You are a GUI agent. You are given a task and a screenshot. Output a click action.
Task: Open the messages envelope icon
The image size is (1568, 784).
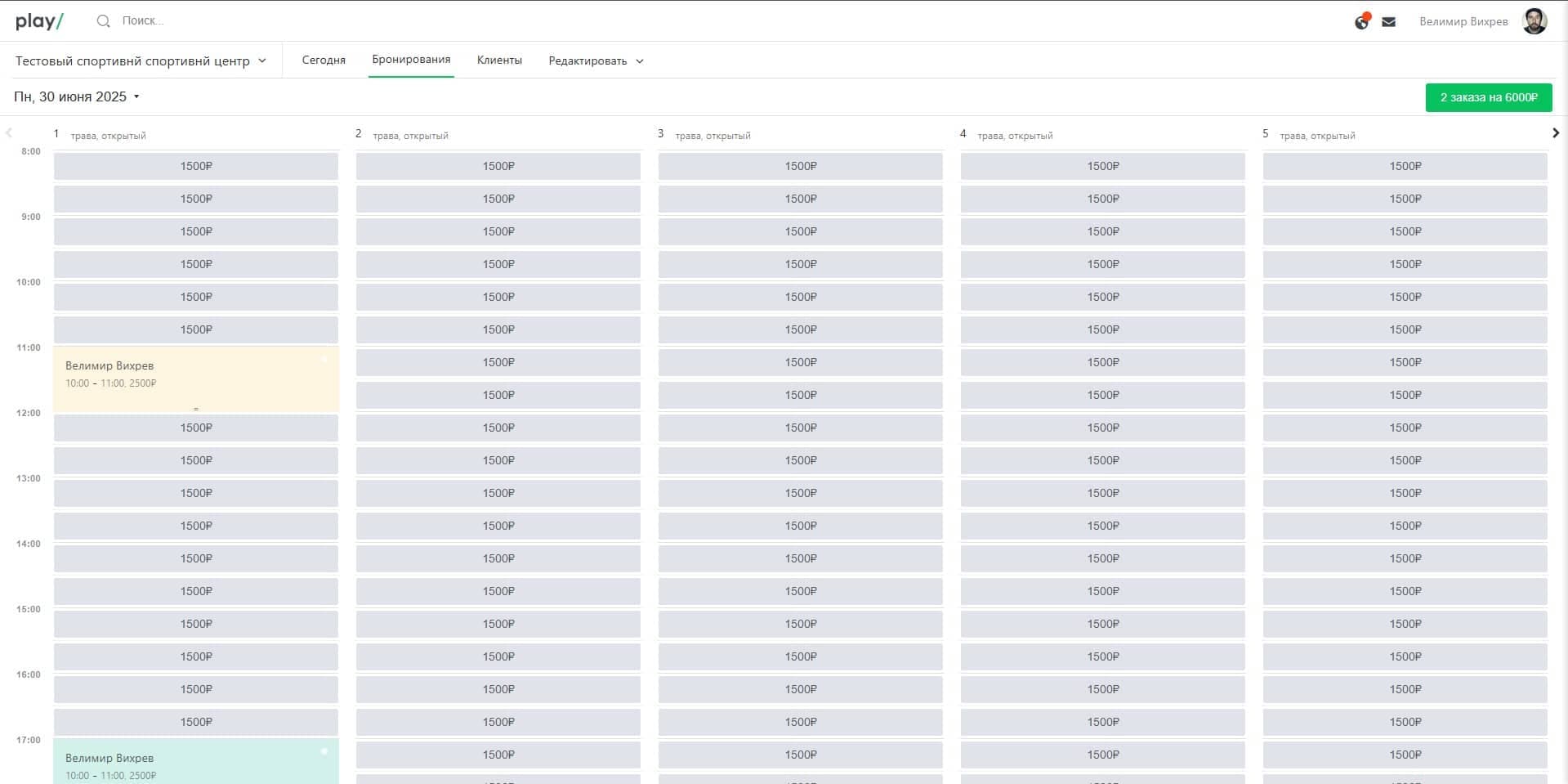click(1388, 22)
